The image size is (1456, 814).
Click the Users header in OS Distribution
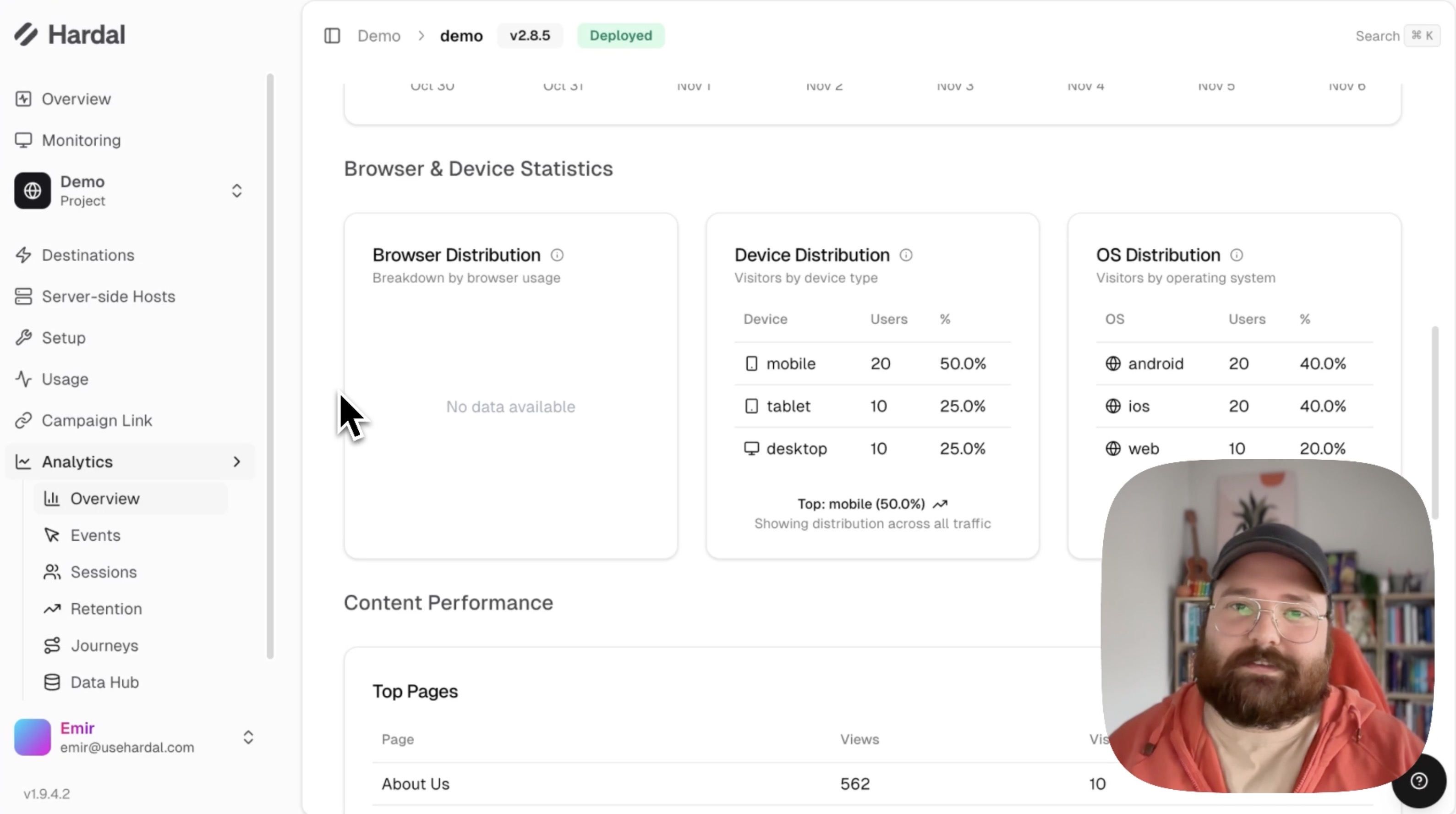coord(1247,319)
